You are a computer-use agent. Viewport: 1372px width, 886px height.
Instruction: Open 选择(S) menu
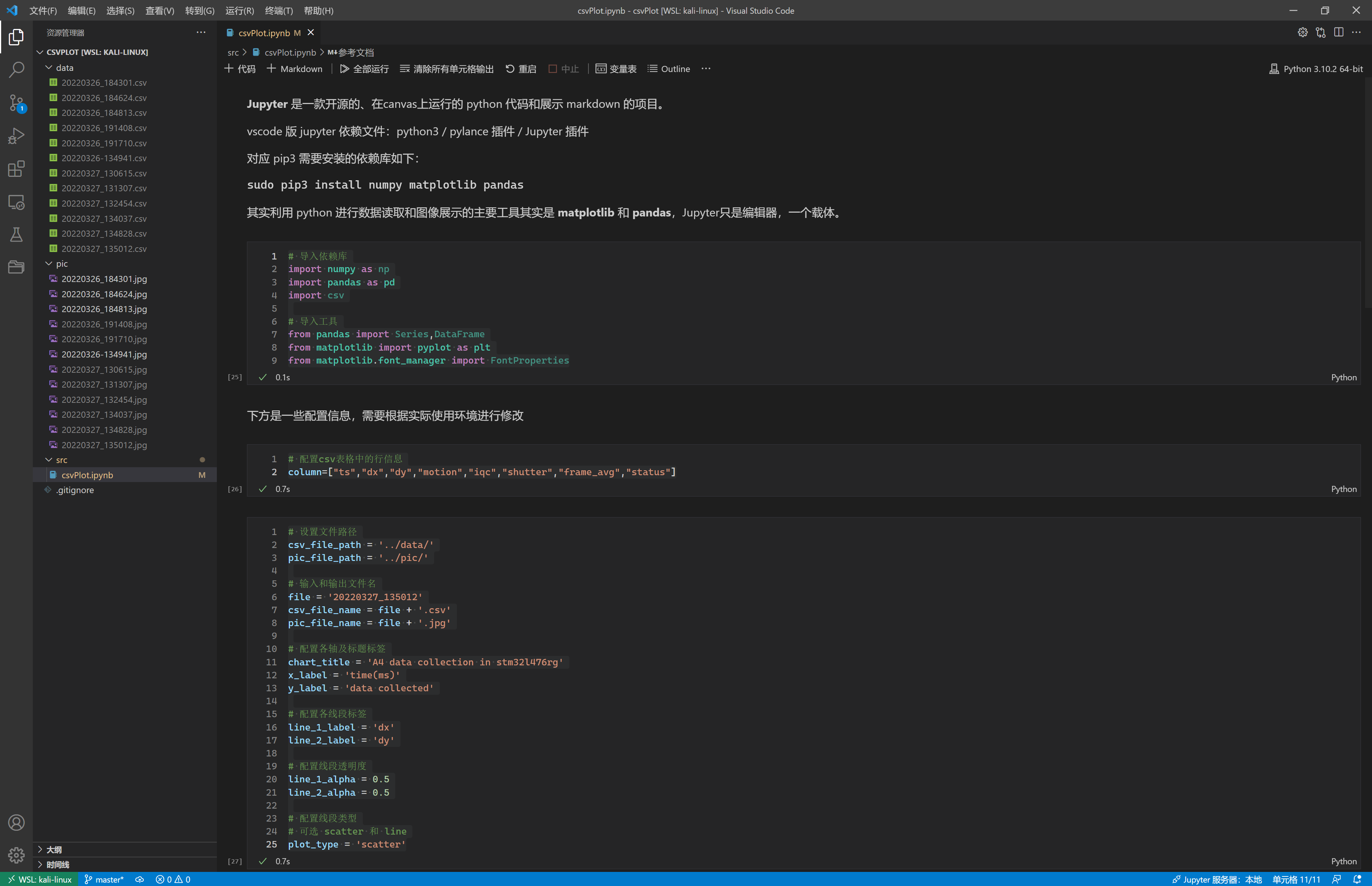coord(120,10)
